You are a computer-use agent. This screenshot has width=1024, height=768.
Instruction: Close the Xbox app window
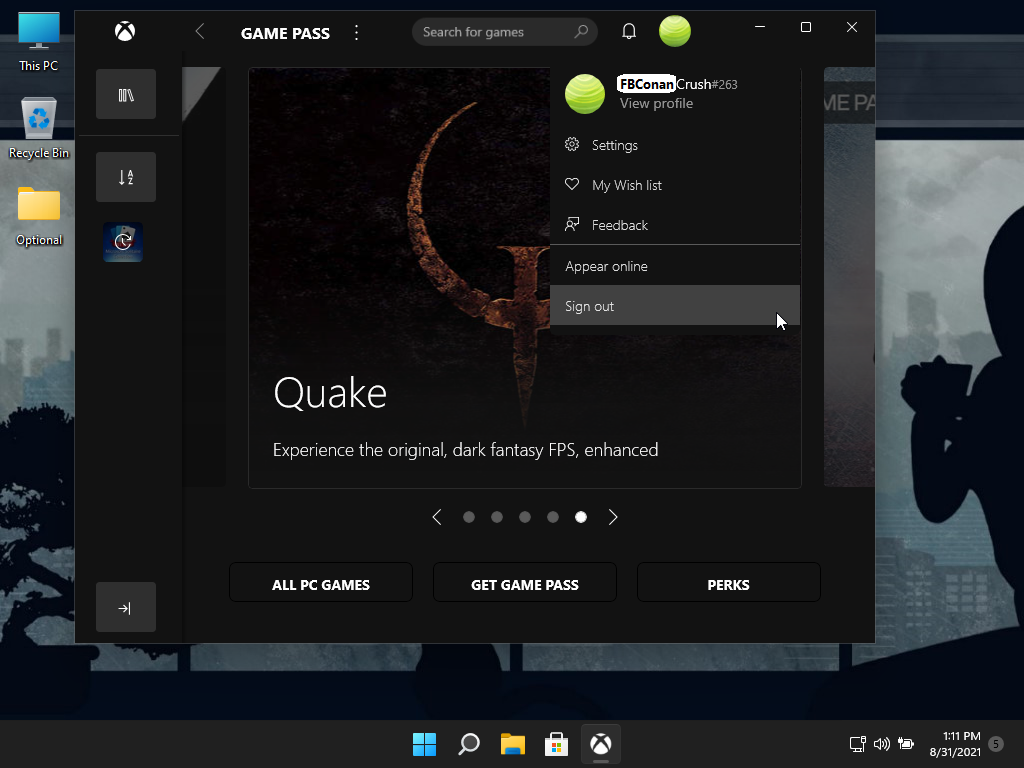[x=852, y=27]
